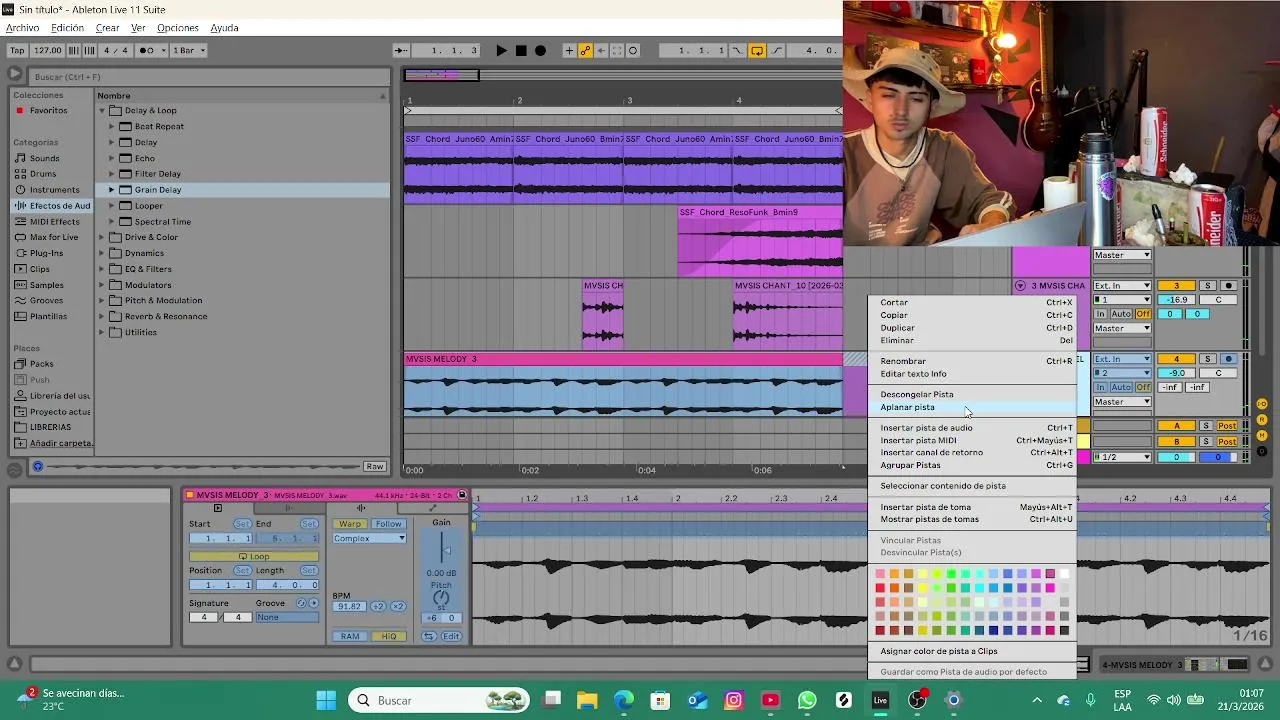1280x720 pixels.
Task: Click the Follow button in clip view
Action: pos(388,524)
